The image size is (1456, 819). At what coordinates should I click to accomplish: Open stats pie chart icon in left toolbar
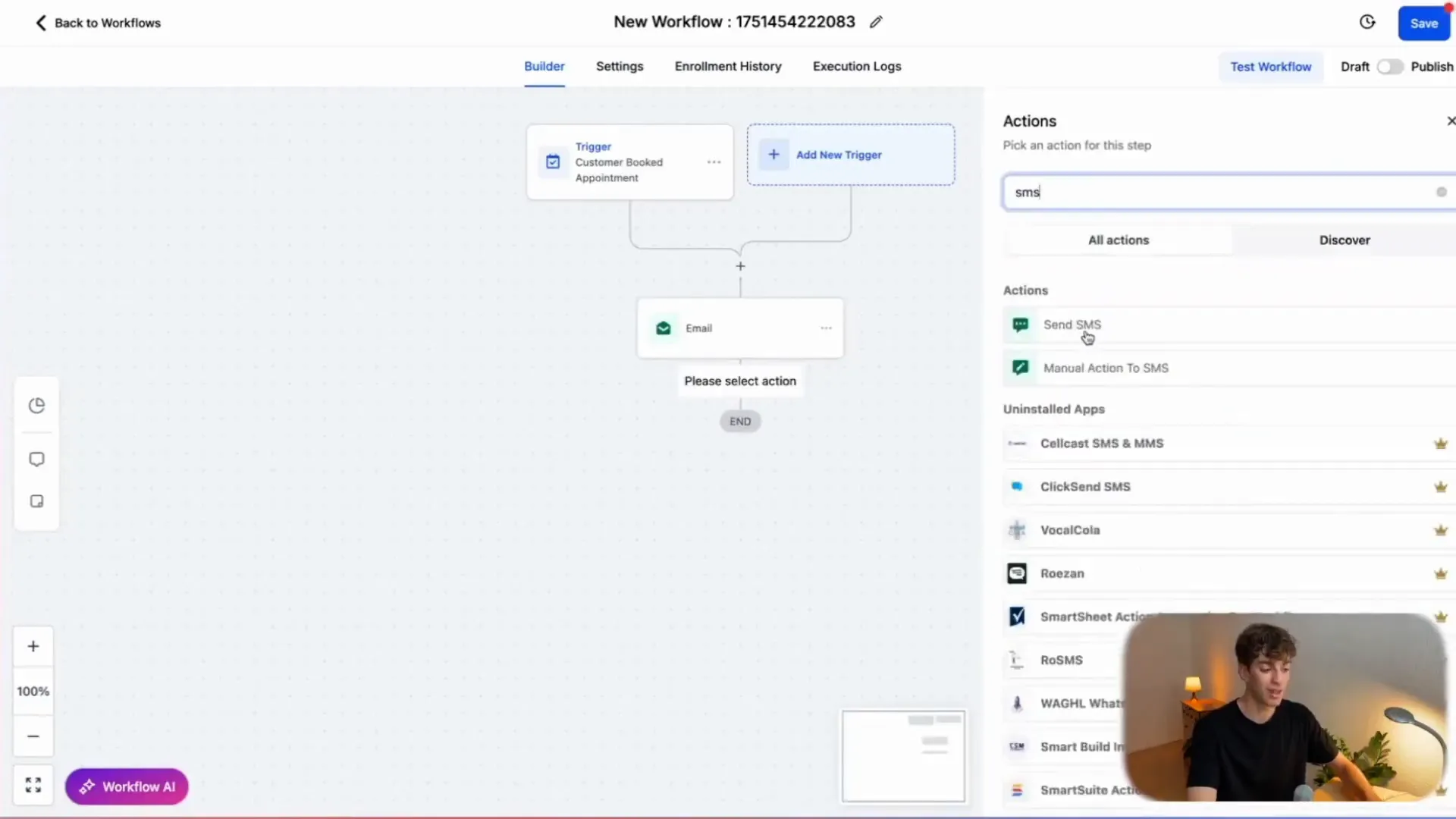36,405
